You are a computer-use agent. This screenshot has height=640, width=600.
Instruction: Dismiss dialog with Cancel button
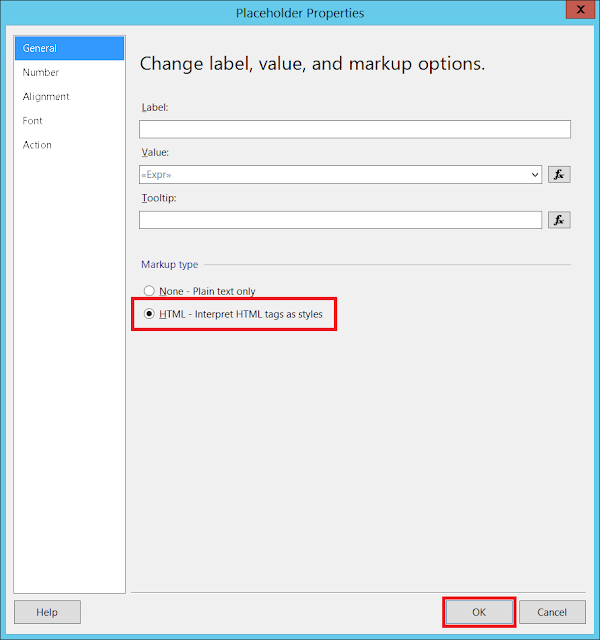point(552,612)
